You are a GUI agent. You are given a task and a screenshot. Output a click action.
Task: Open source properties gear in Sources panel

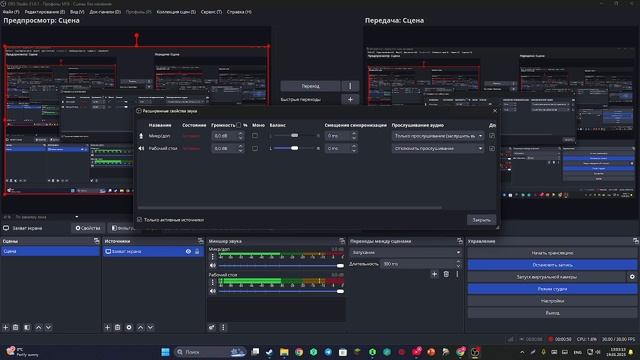(129, 327)
